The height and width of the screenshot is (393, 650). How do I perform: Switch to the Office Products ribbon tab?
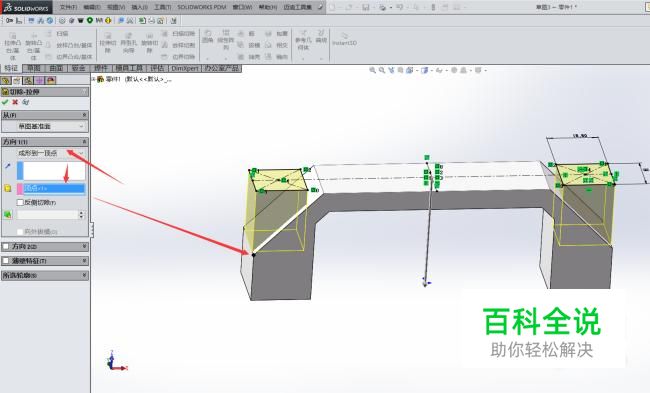coord(222,68)
